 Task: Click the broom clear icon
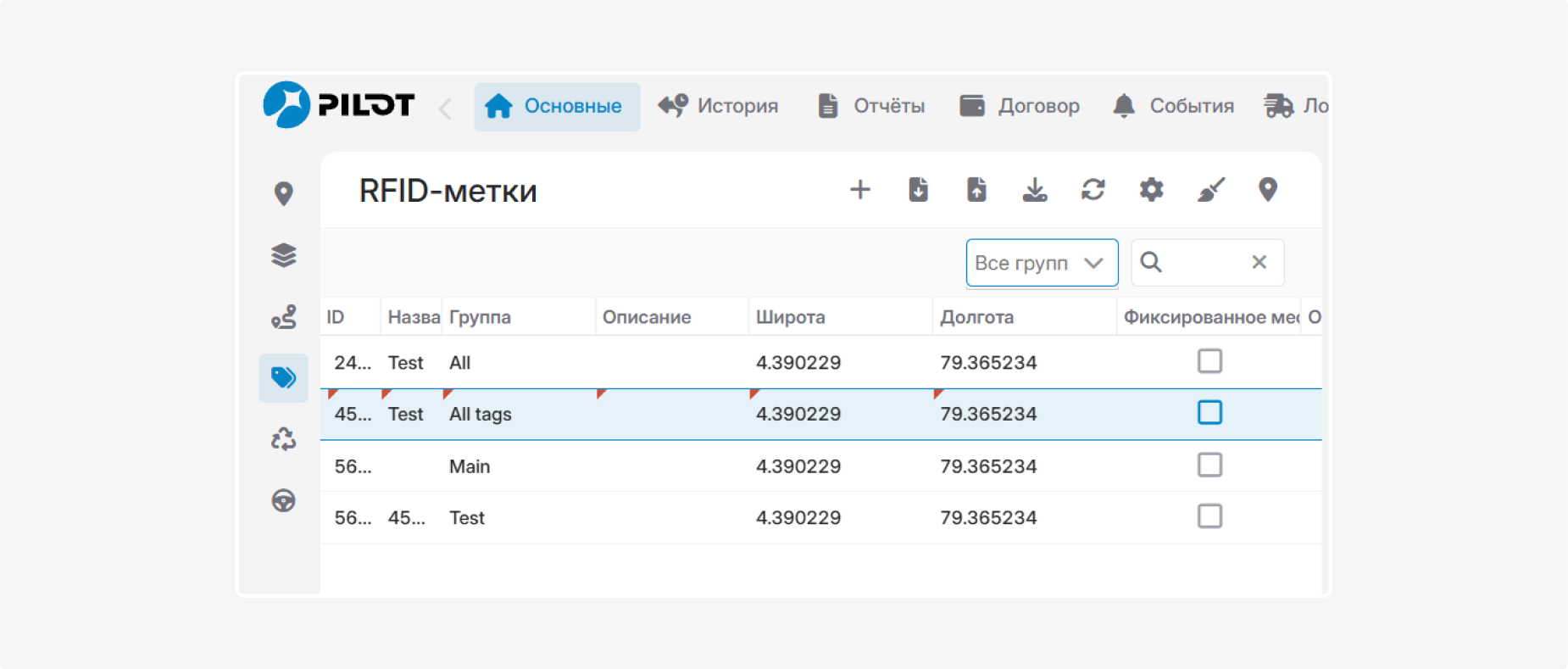coord(1210,189)
